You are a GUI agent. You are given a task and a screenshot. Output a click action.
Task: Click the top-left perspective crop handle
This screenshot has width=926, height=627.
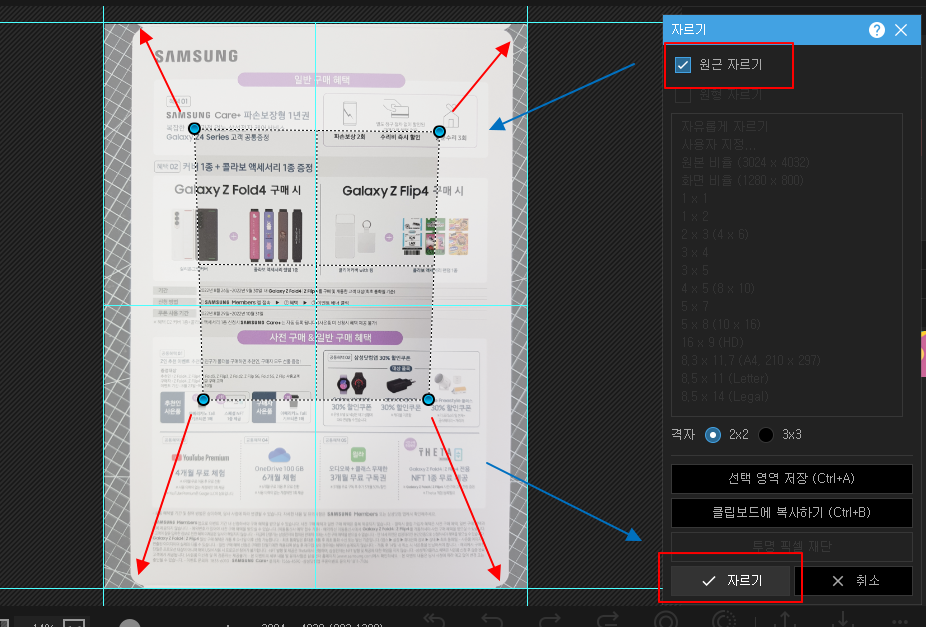[194, 128]
